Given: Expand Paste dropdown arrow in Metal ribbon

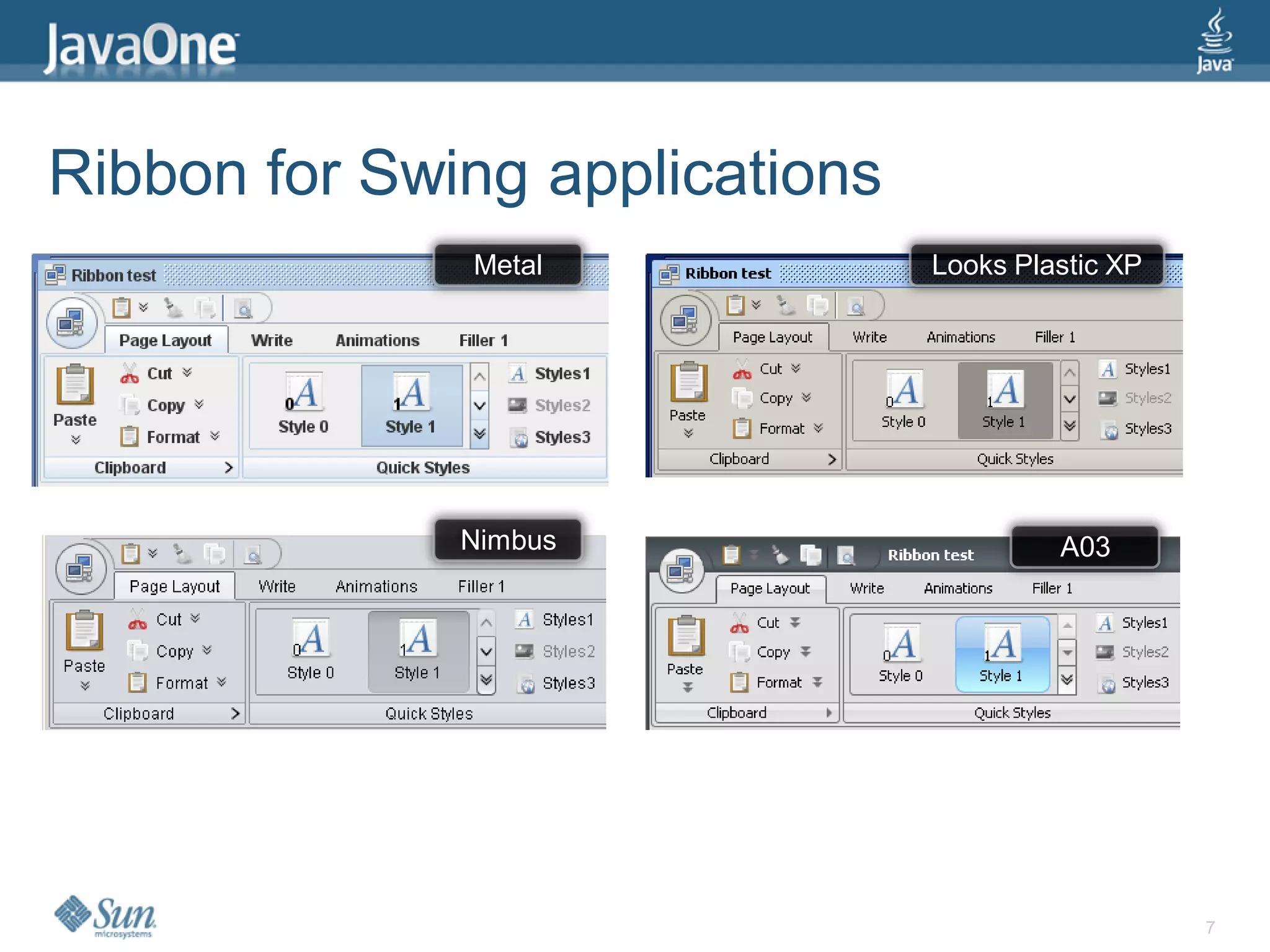Looking at the screenshot, I should pyautogui.click(x=76, y=440).
